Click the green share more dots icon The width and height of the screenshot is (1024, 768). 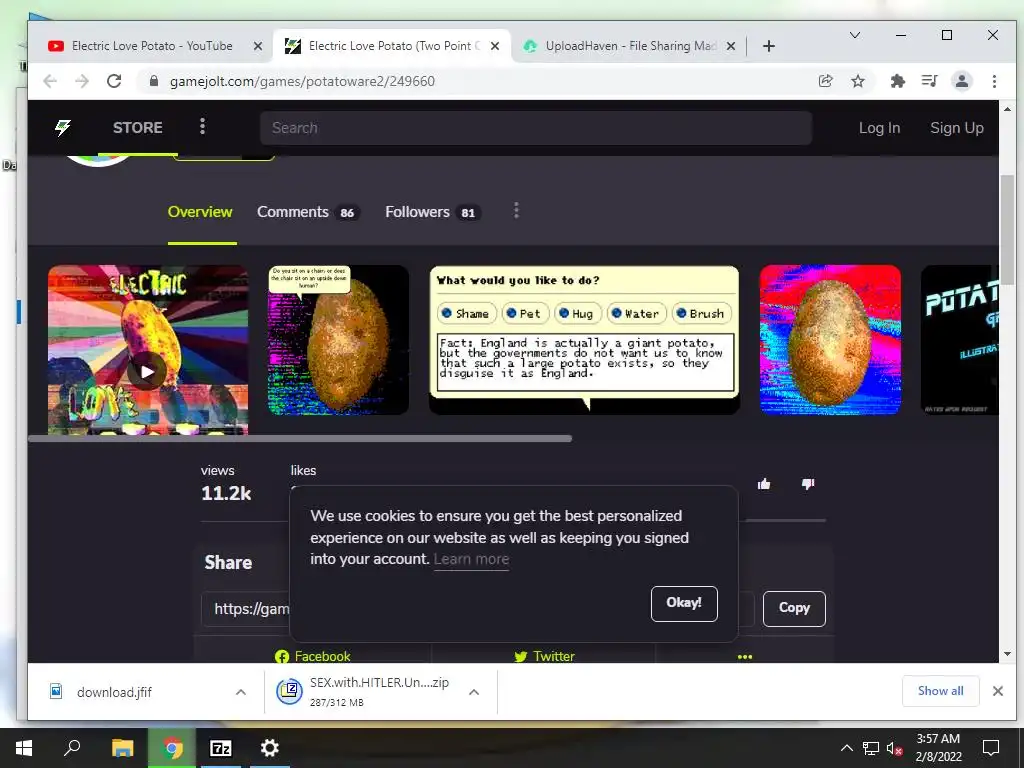click(x=744, y=656)
